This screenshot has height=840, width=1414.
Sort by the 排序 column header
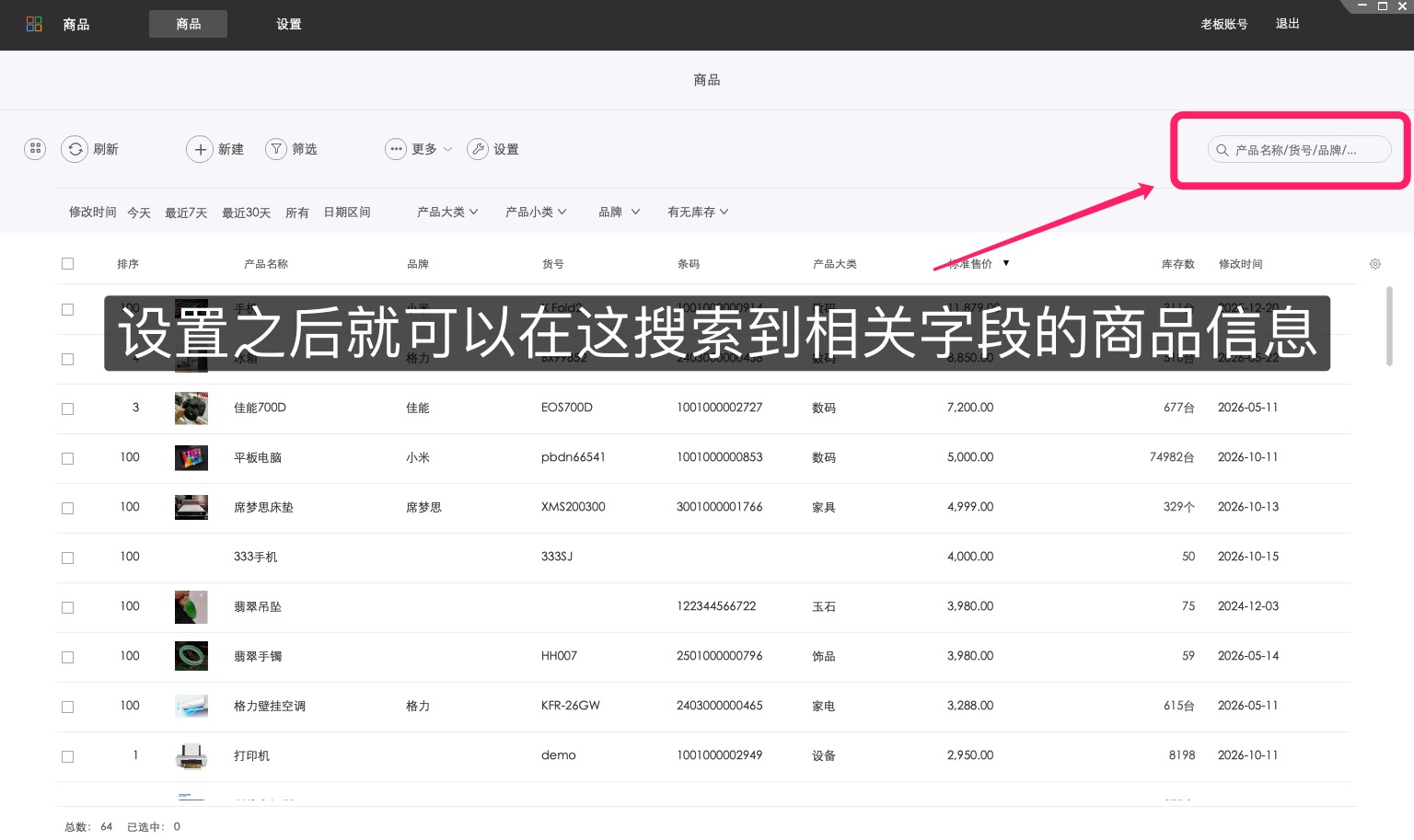click(x=128, y=264)
